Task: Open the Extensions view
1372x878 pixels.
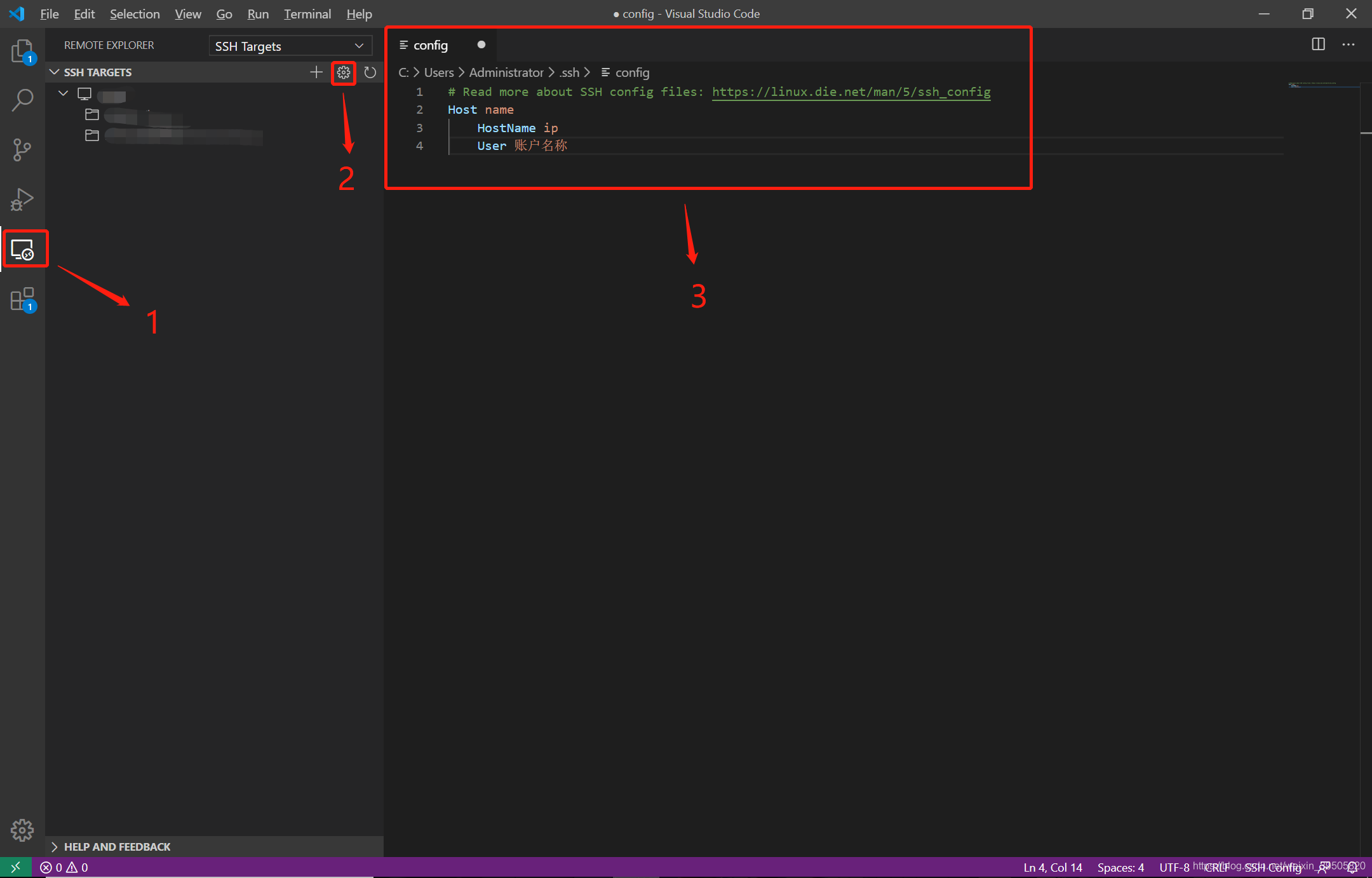Action: point(22,299)
